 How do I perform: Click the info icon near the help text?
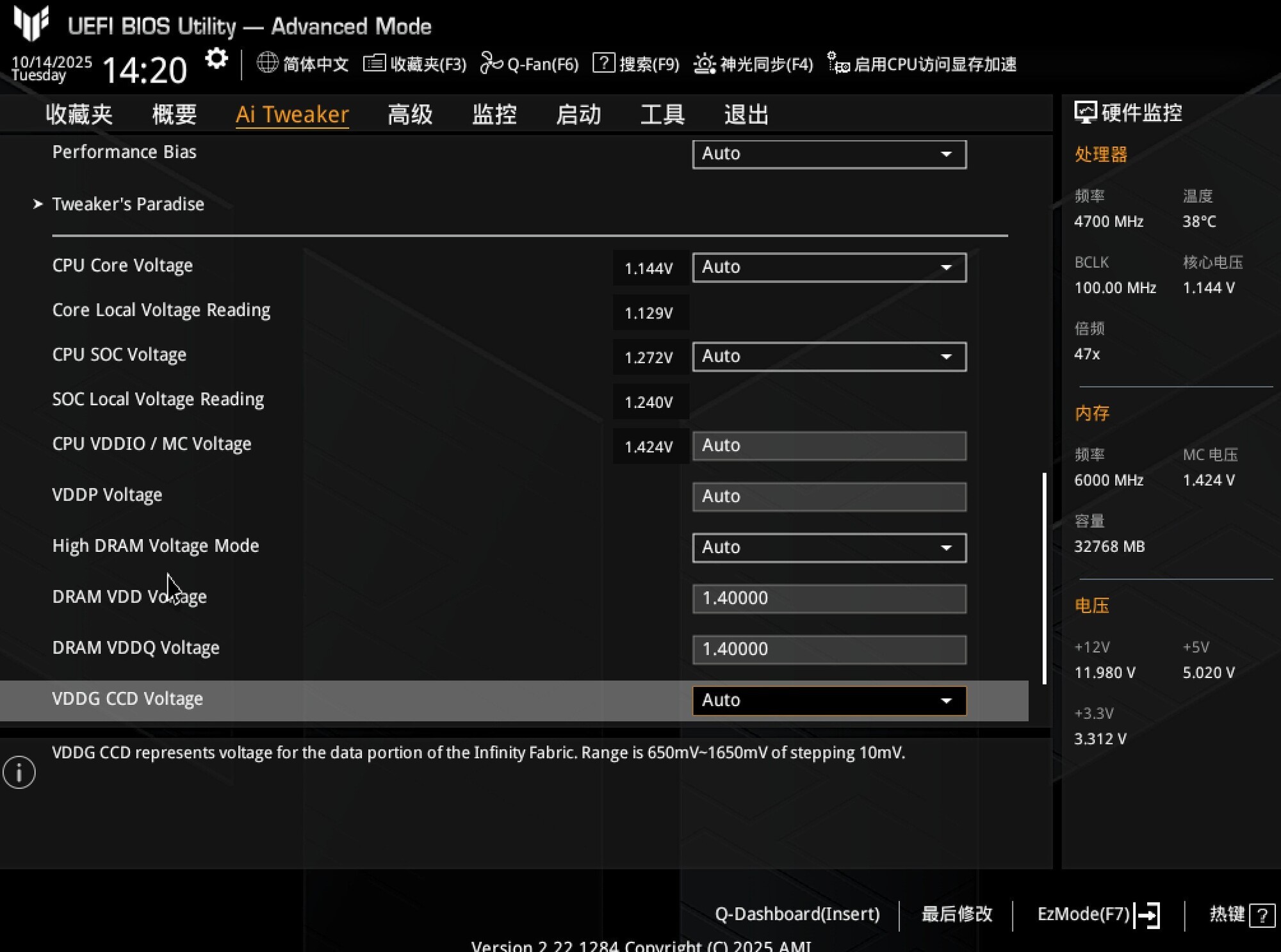[x=19, y=773]
